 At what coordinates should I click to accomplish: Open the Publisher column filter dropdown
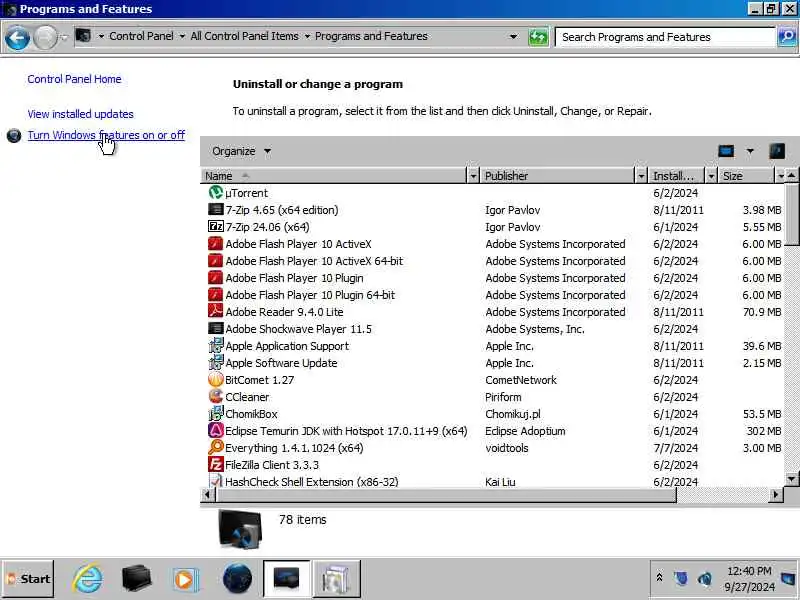tap(641, 176)
